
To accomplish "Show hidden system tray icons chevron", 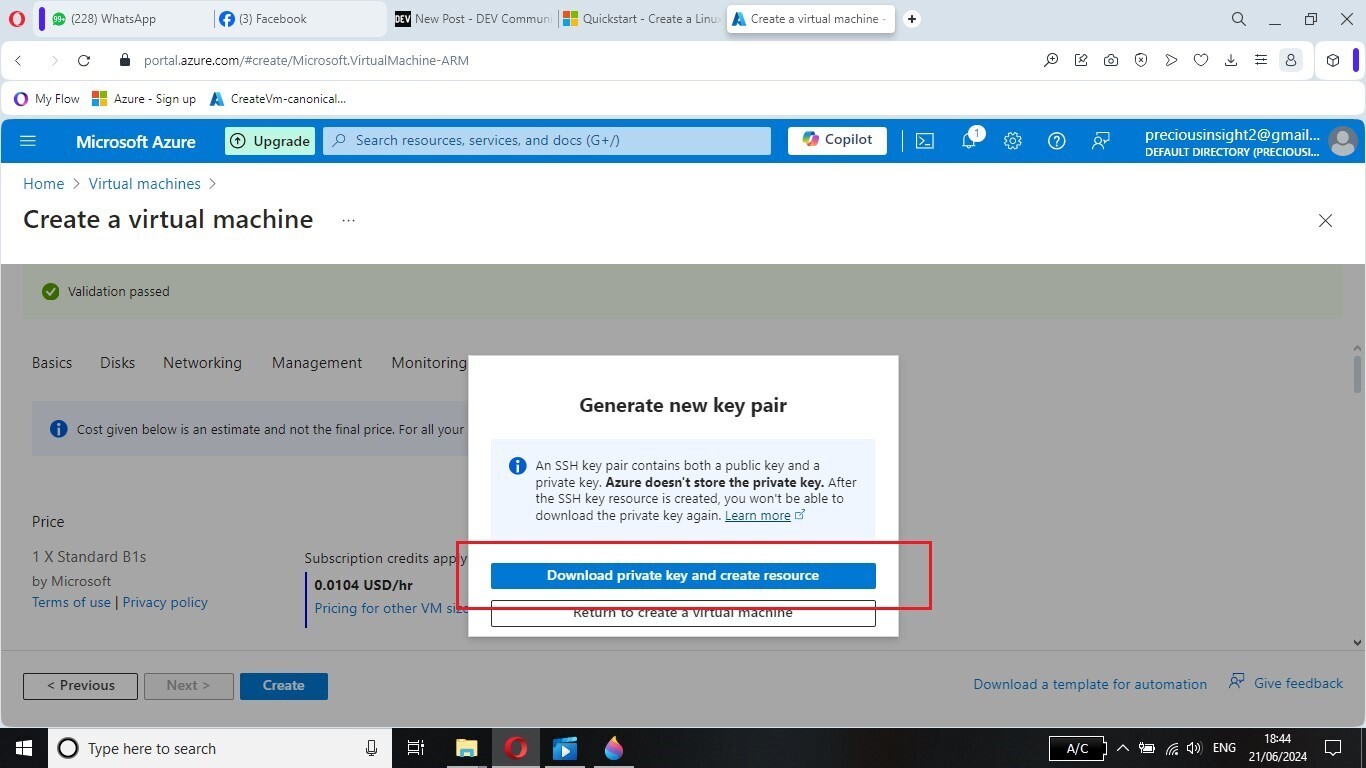I will point(1122,748).
